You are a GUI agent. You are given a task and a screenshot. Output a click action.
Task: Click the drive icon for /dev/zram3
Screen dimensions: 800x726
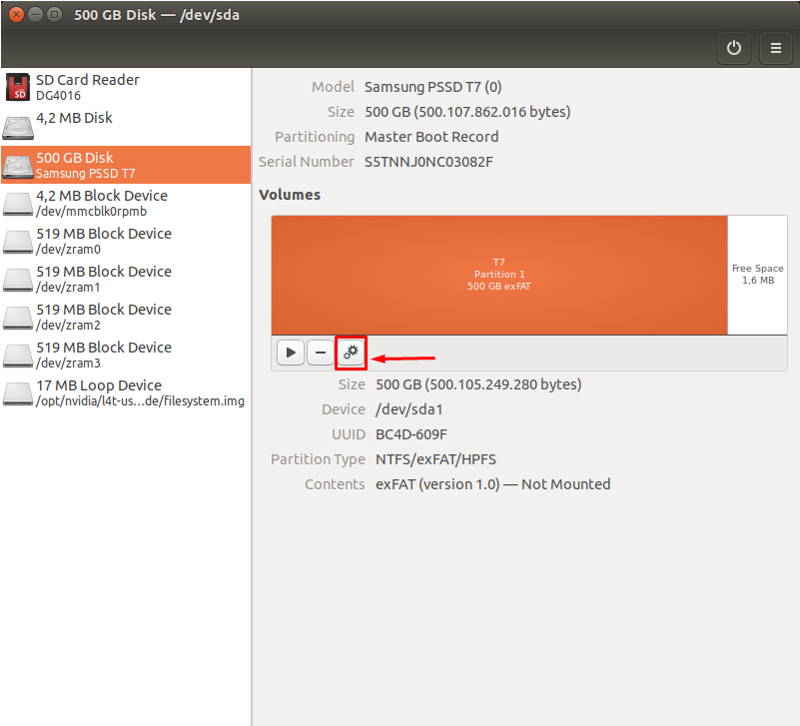(x=18, y=356)
